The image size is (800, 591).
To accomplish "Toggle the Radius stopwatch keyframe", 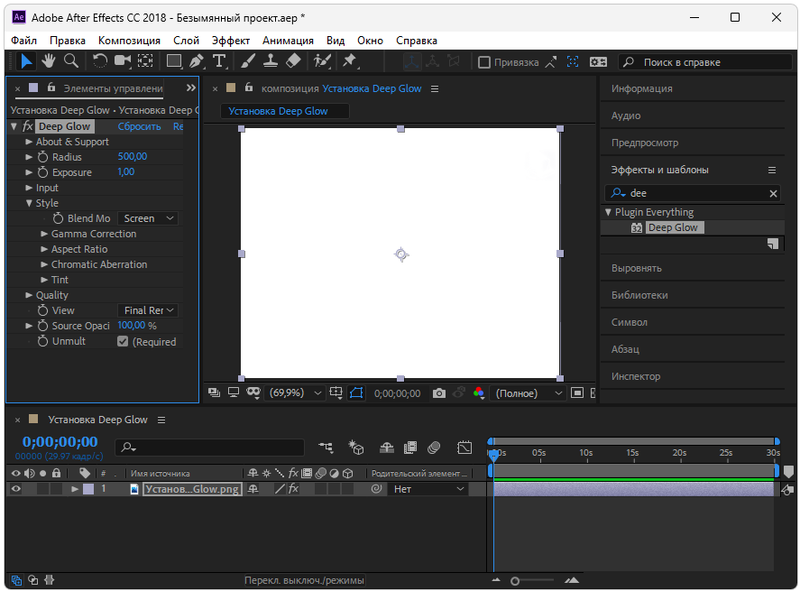I will pos(43,157).
